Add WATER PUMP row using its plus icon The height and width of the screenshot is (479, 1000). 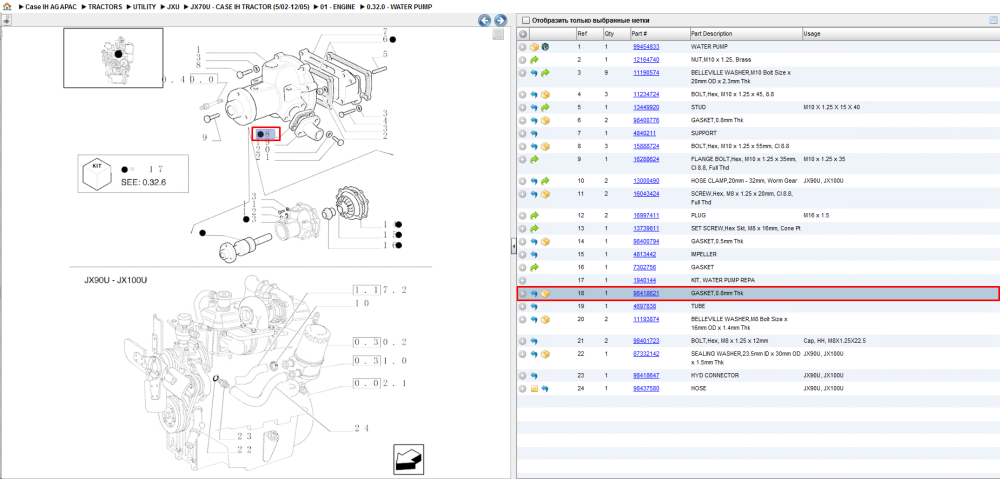522,47
